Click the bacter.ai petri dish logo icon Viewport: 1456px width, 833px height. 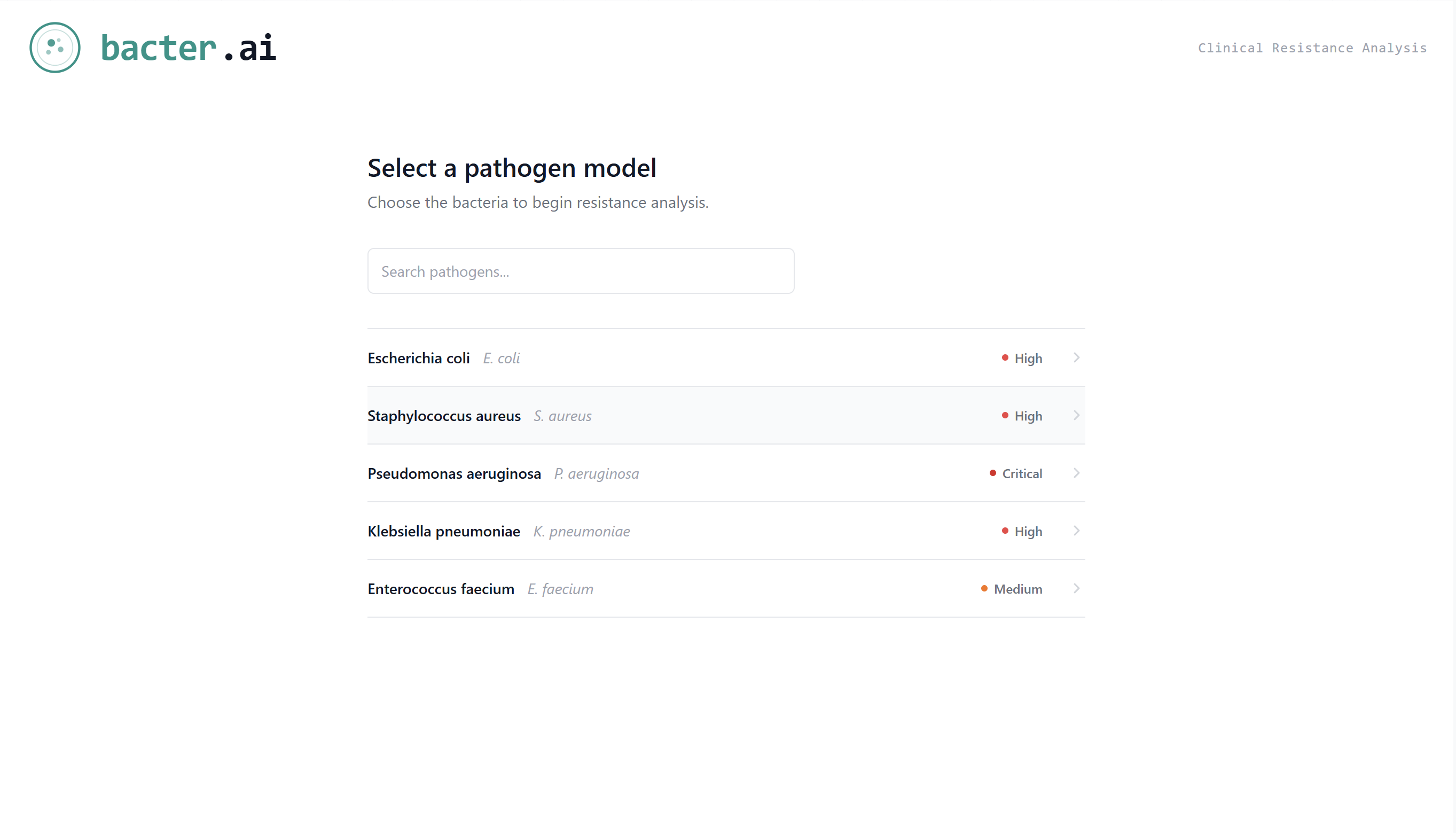55,48
